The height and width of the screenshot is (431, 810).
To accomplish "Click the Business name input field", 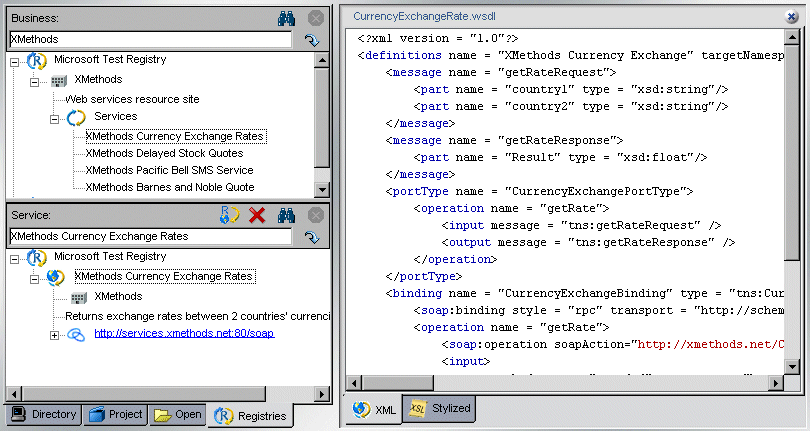I will coord(150,39).
